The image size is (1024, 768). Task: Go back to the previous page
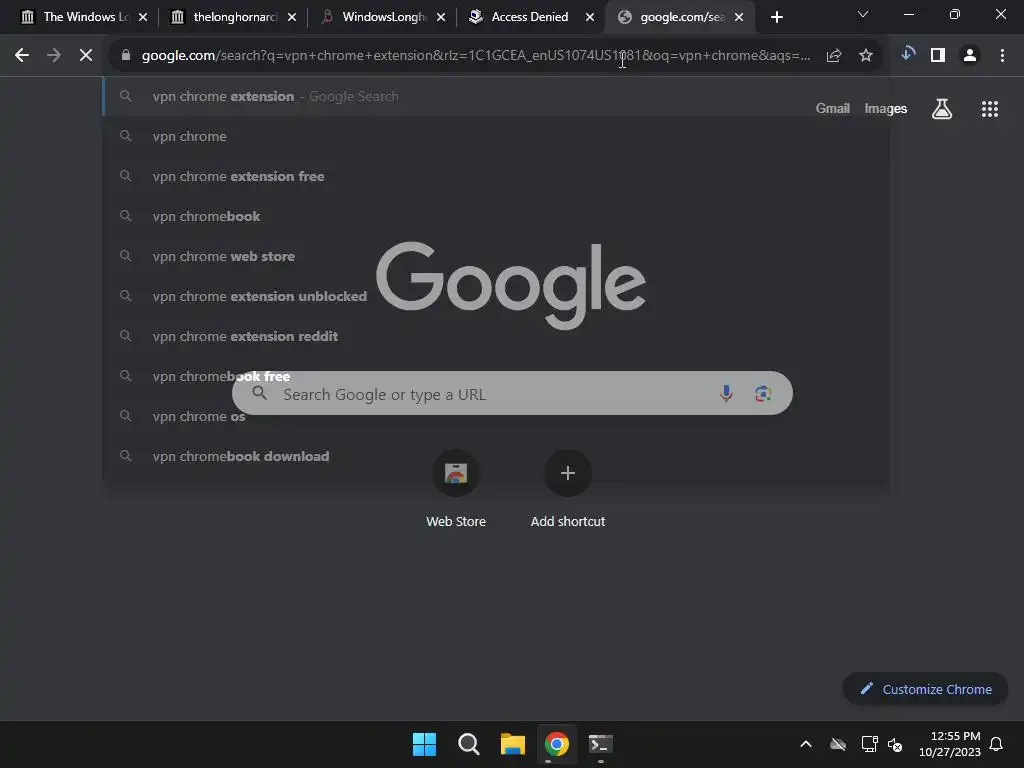[x=22, y=56]
